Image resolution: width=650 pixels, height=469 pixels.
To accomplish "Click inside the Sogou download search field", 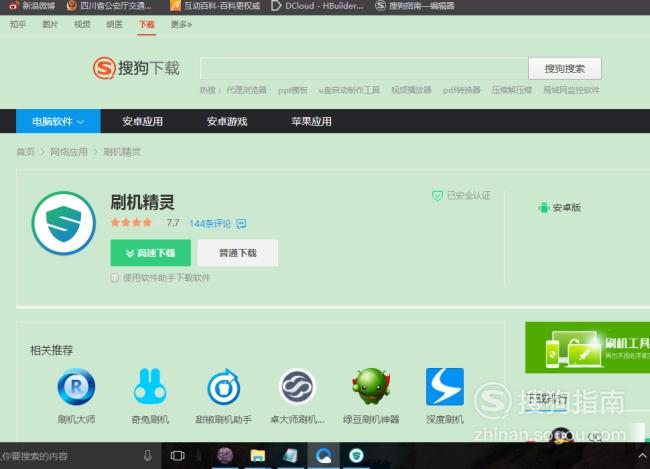I will 364,68.
